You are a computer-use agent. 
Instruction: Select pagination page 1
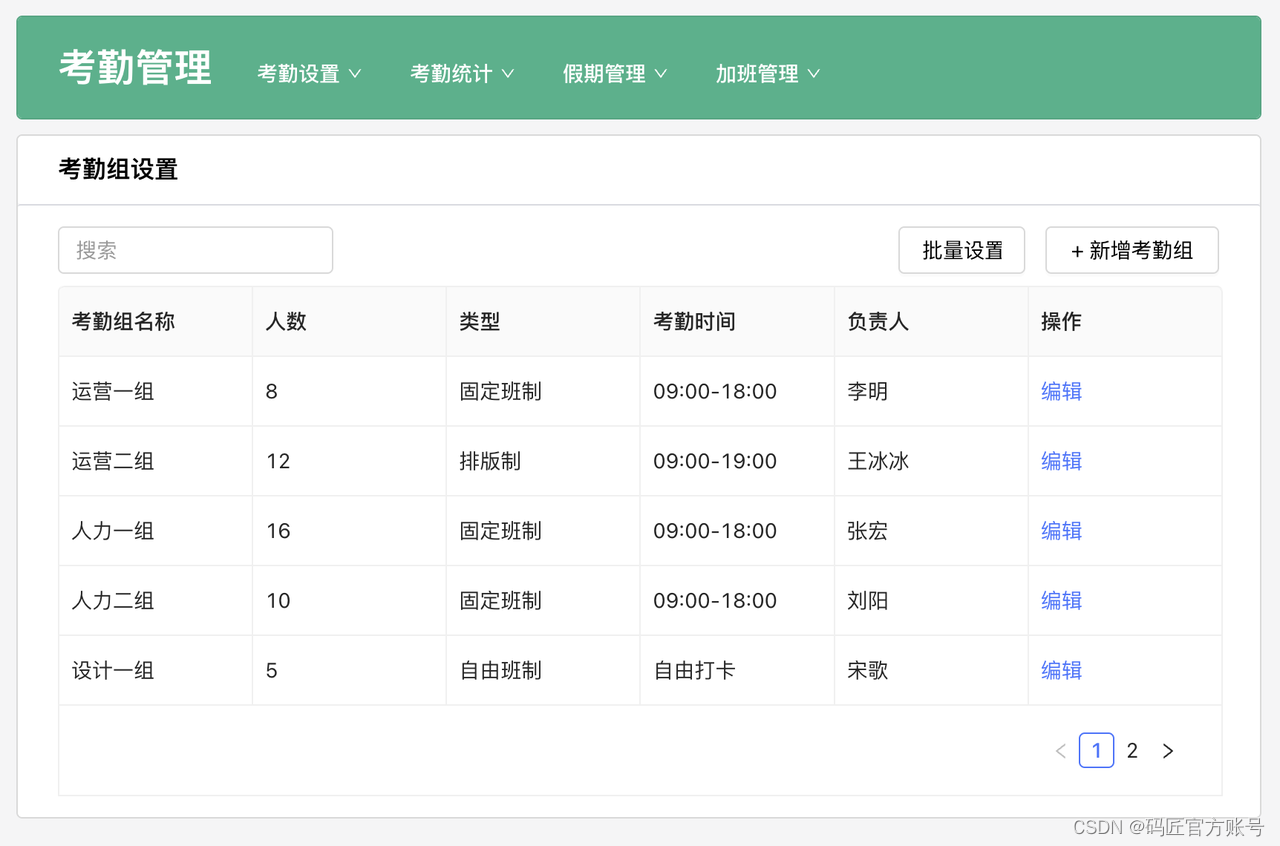coord(1097,751)
